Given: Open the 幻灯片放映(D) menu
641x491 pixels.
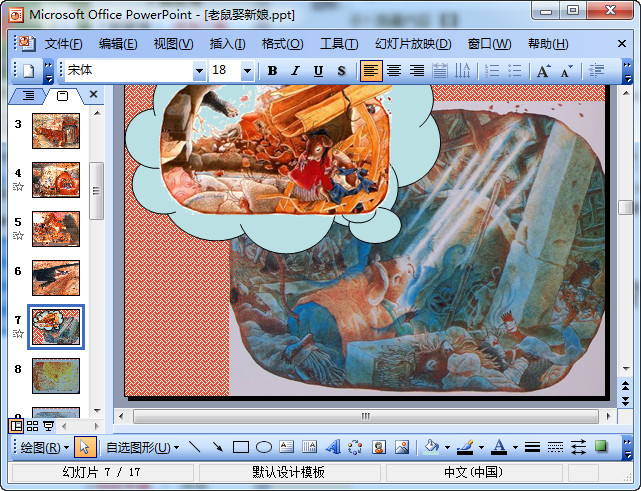Looking at the screenshot, I should pyautogui.click(x=413, y=44).
